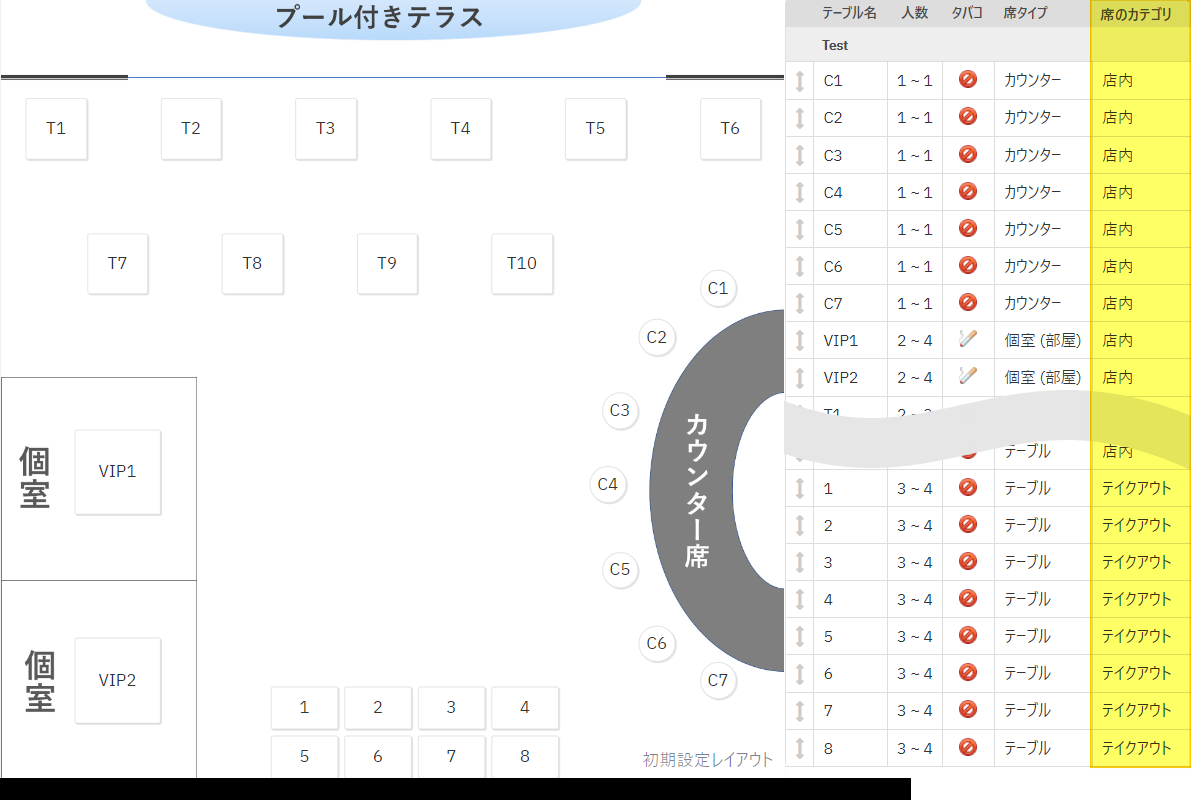Click テイクアウト category in table row 1

(x=1136, y=489)
